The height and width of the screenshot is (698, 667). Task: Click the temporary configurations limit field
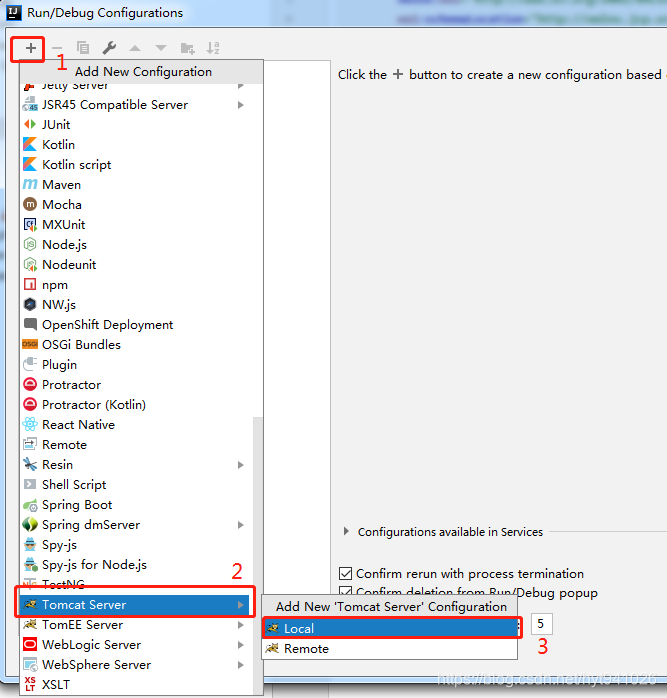(x=541, y=624)
